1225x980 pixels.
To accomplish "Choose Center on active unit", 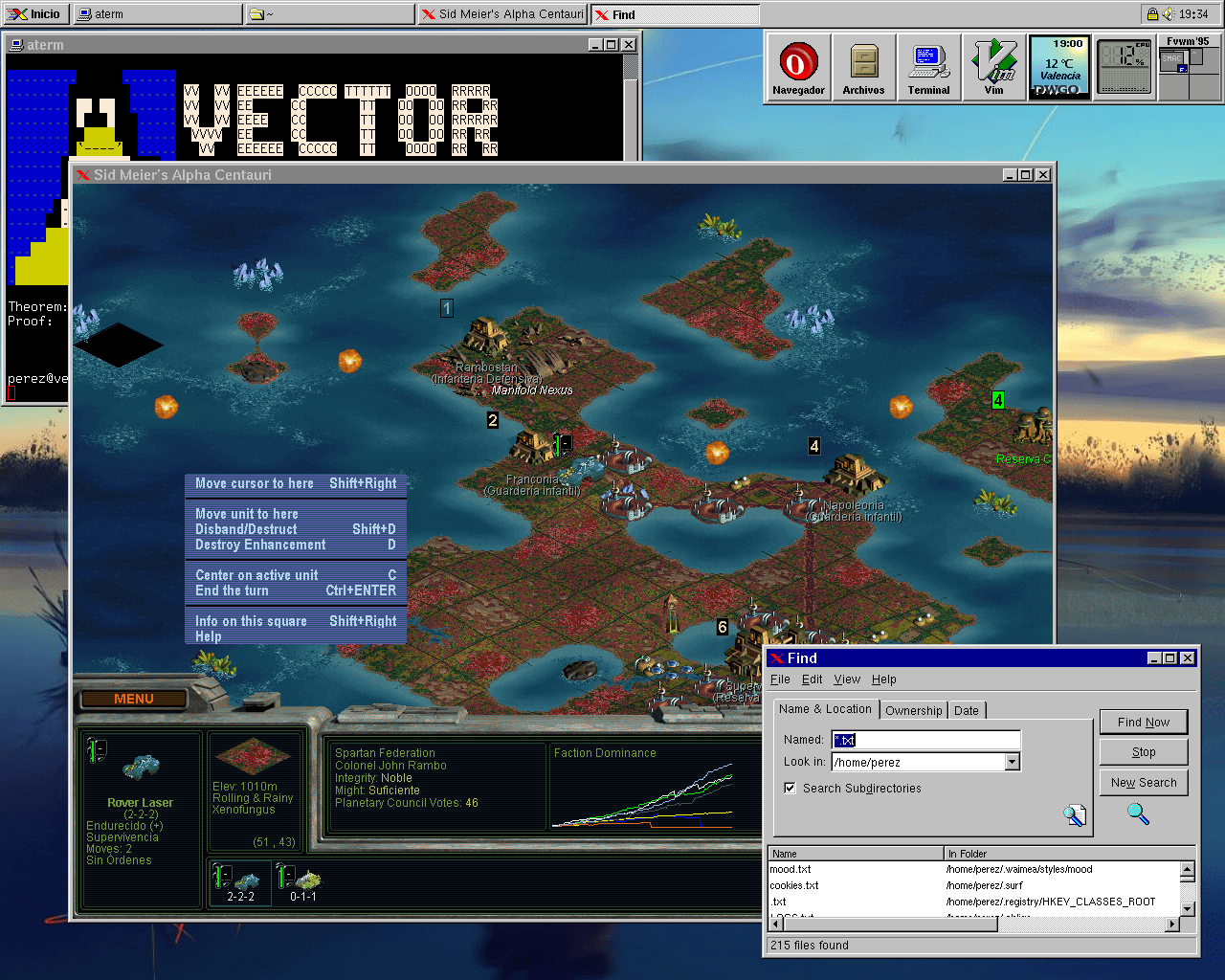I will pyautogui.click(x=296, y=575).
